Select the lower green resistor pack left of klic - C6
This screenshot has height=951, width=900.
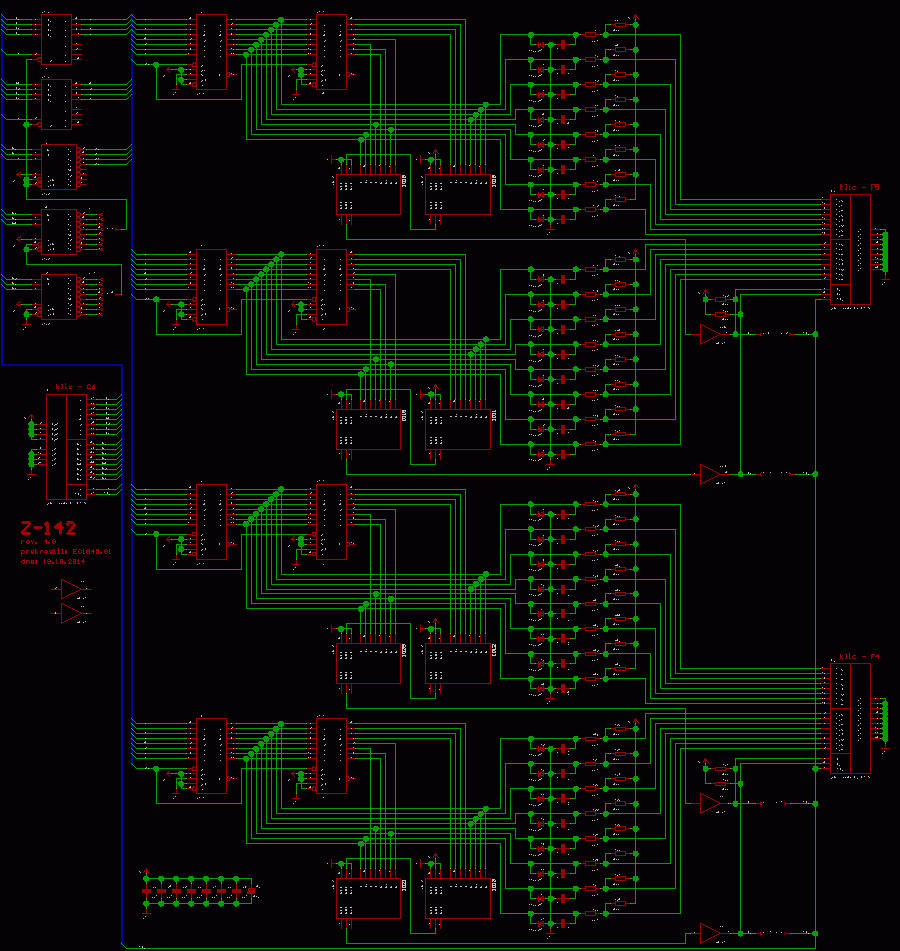(31, 459)
